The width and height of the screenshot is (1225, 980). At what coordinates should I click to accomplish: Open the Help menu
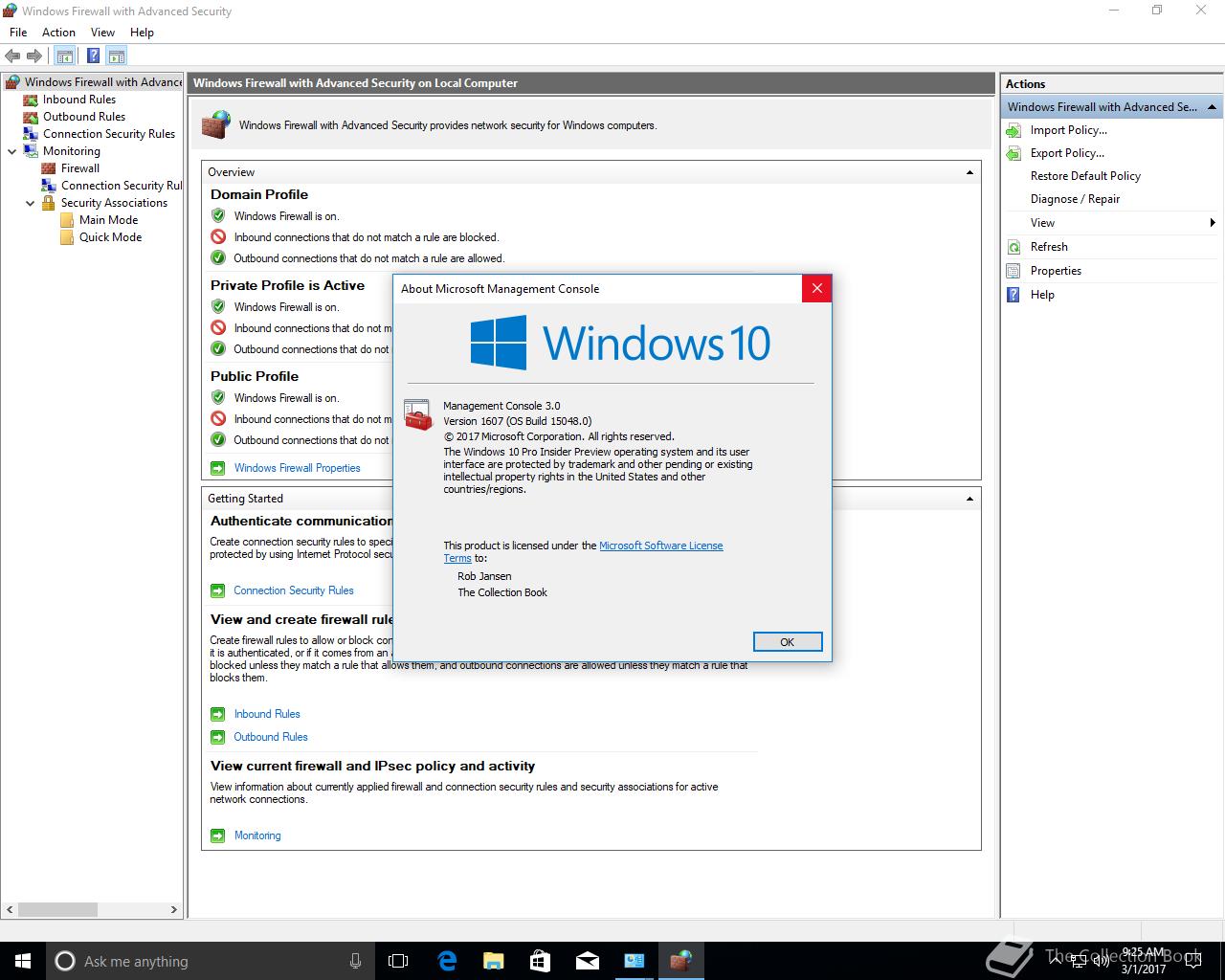(x=142, y=33)
